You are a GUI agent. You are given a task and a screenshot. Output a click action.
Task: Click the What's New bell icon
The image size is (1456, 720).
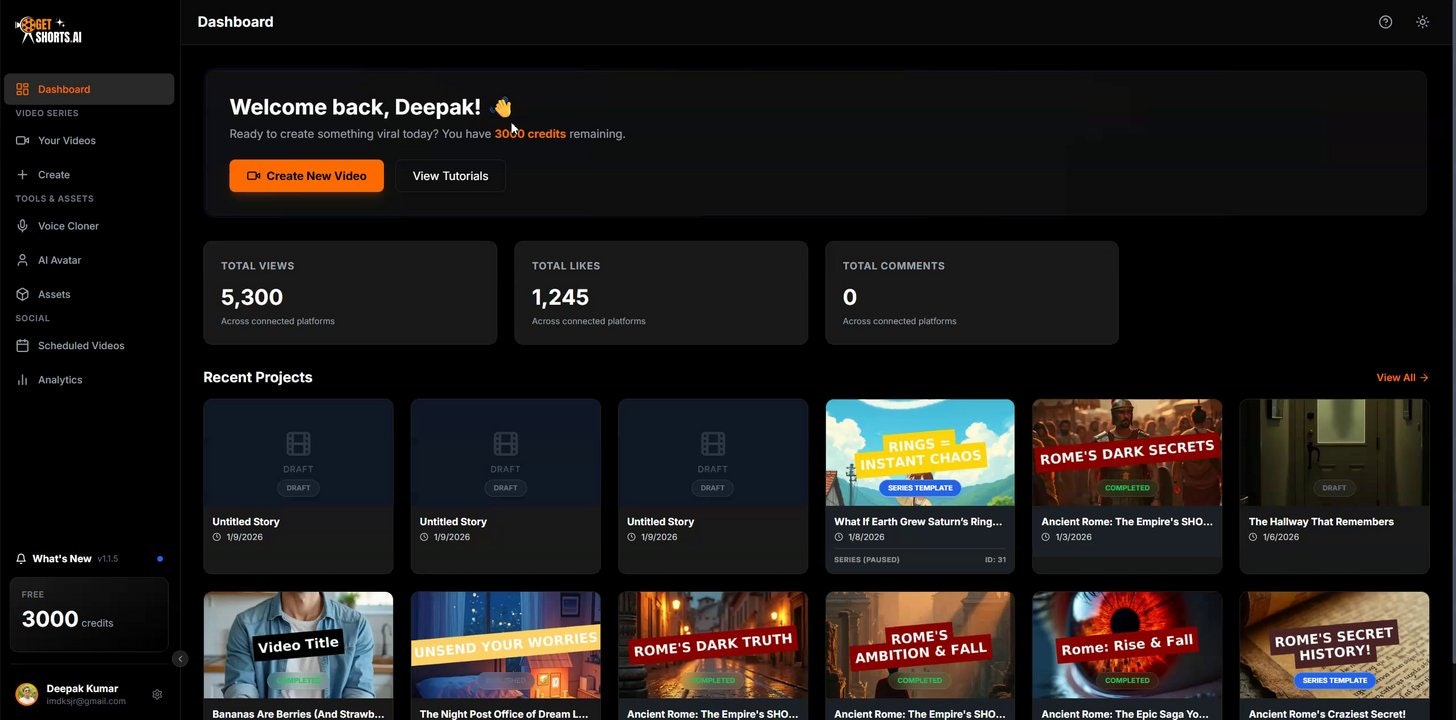pyautogui.click(x=21, y=558)
